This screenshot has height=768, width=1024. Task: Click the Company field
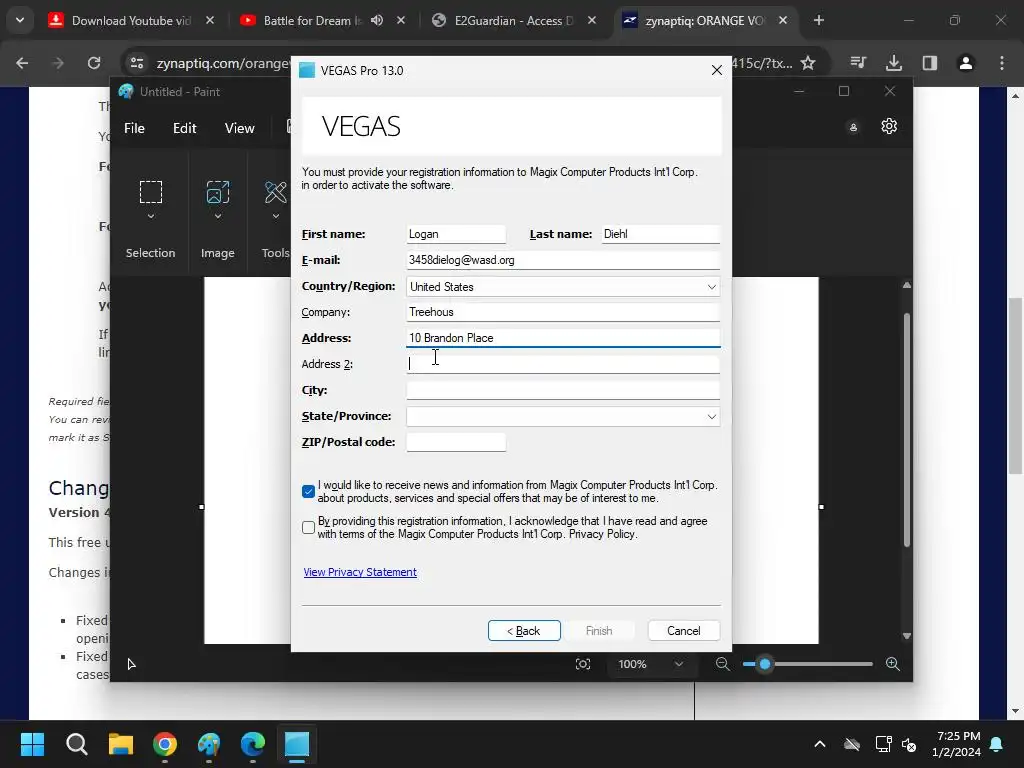563,312
